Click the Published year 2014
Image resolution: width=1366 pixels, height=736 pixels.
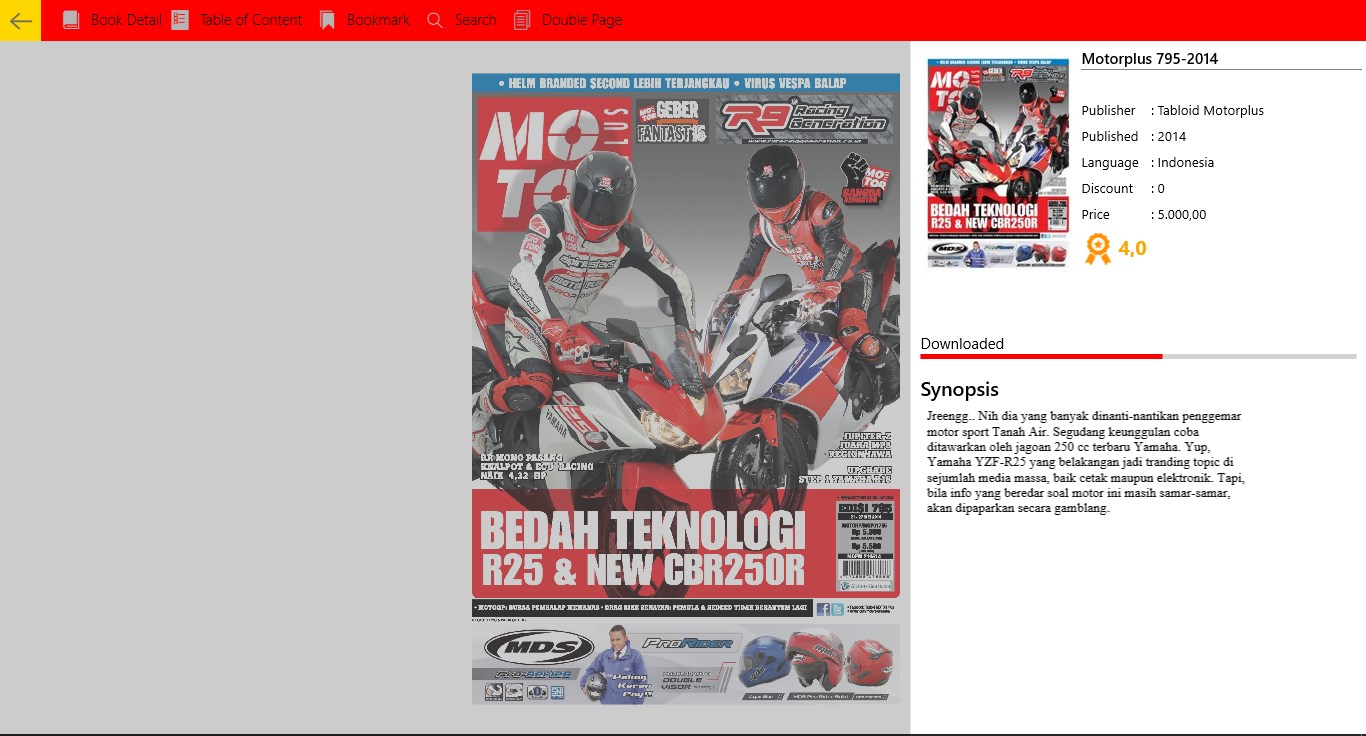(1172, 137)
